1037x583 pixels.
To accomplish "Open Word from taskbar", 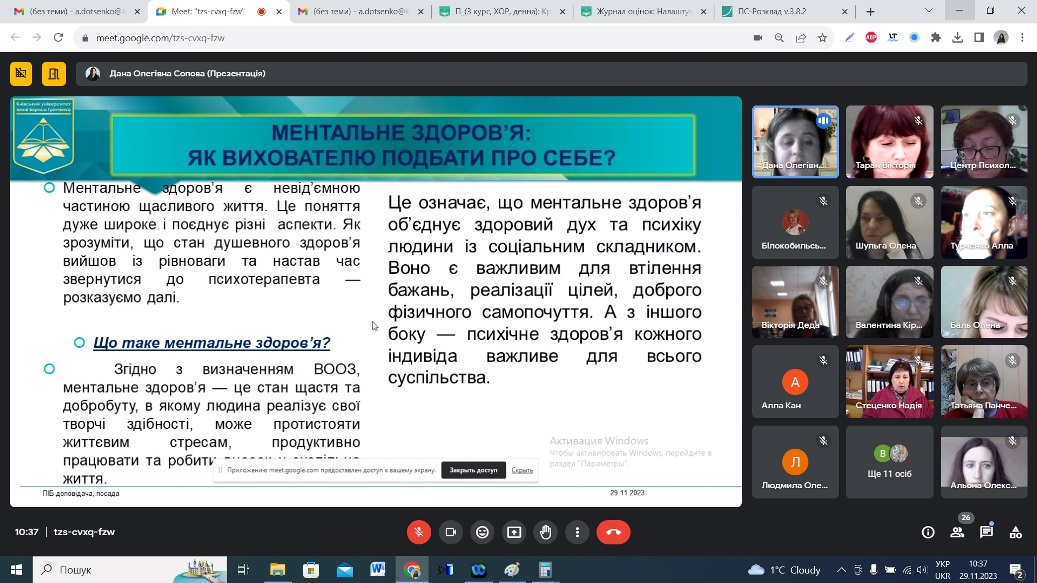I will tap(378, 570).
